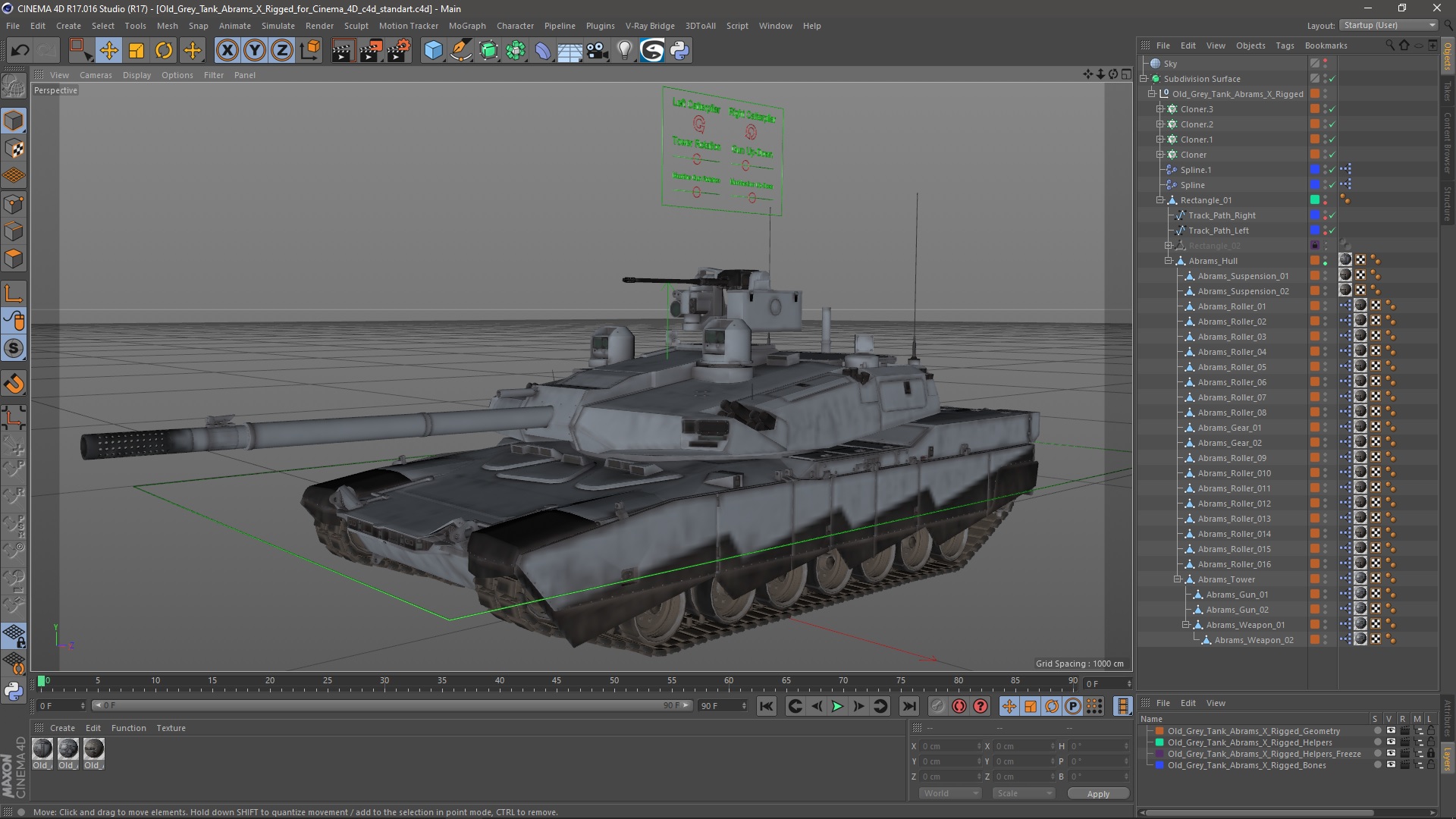This screenshot has height=819, width=1456.
Task: Collapse the Abrams_Weapon_01 hierarchy
Action: click(x=1185, y=625)
